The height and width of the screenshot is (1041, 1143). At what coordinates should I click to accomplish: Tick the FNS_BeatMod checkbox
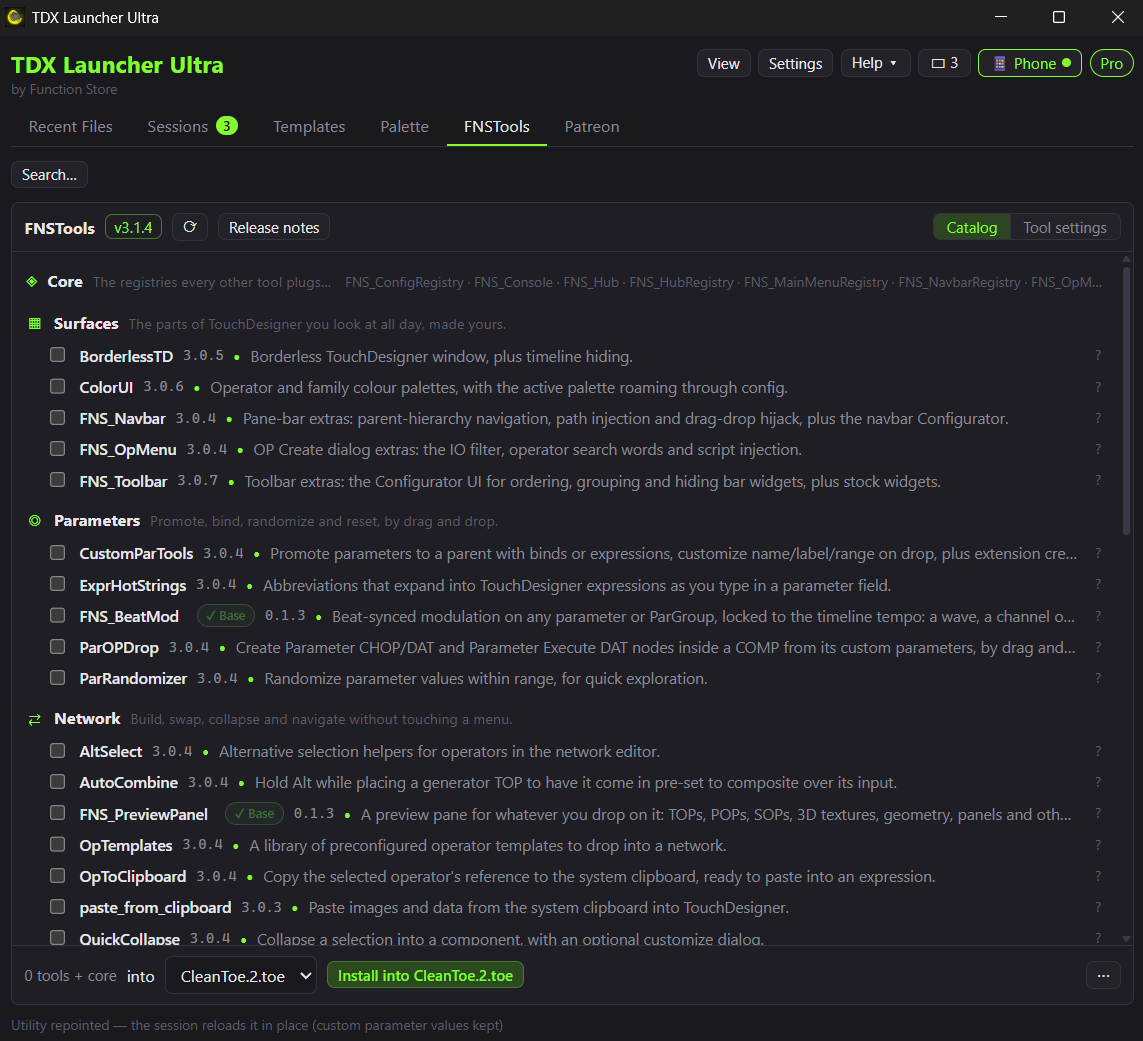(58, 615)
